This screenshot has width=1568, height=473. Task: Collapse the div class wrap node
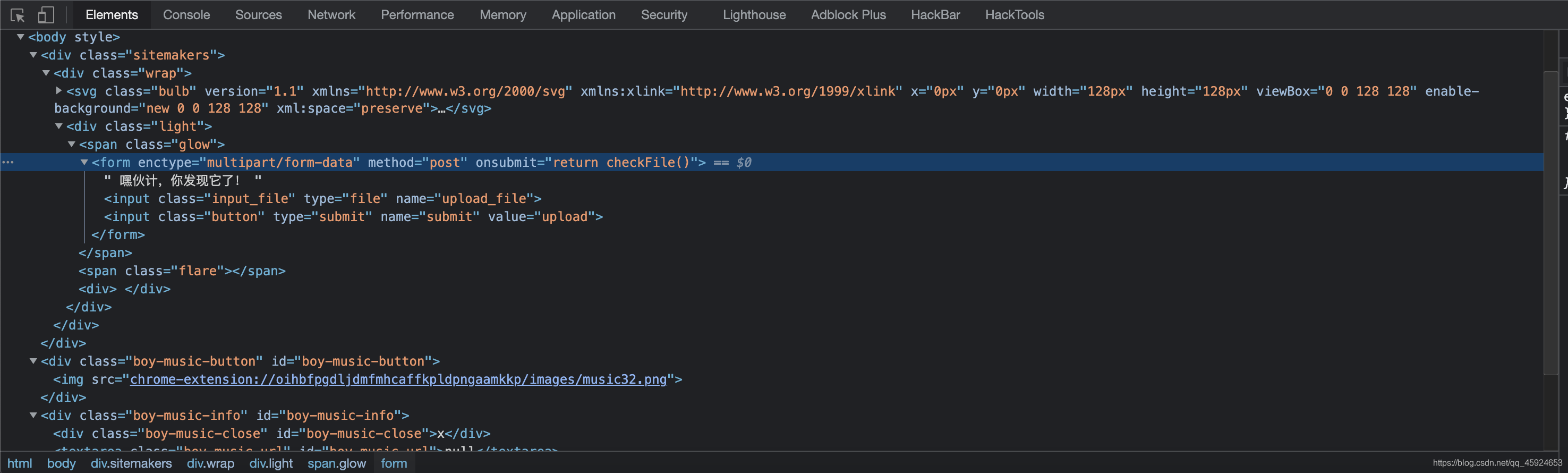point(46,73)
